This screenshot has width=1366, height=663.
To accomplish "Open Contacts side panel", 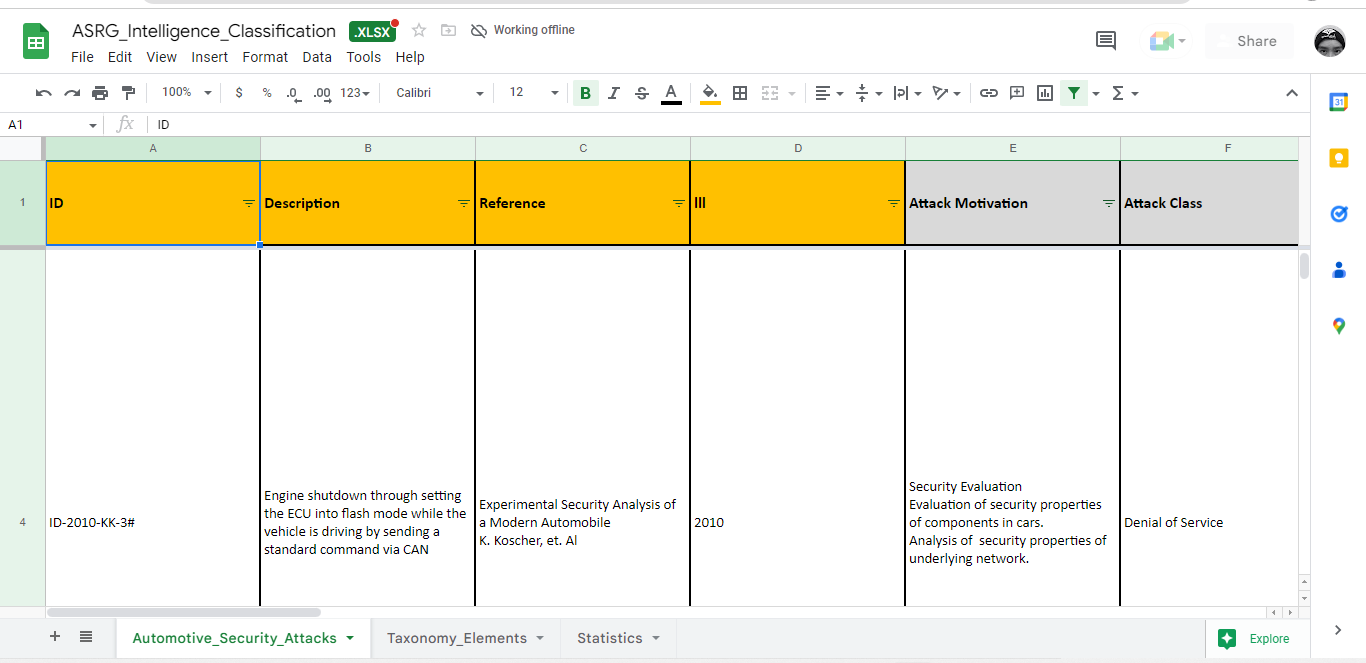I will click(1339, 270).
